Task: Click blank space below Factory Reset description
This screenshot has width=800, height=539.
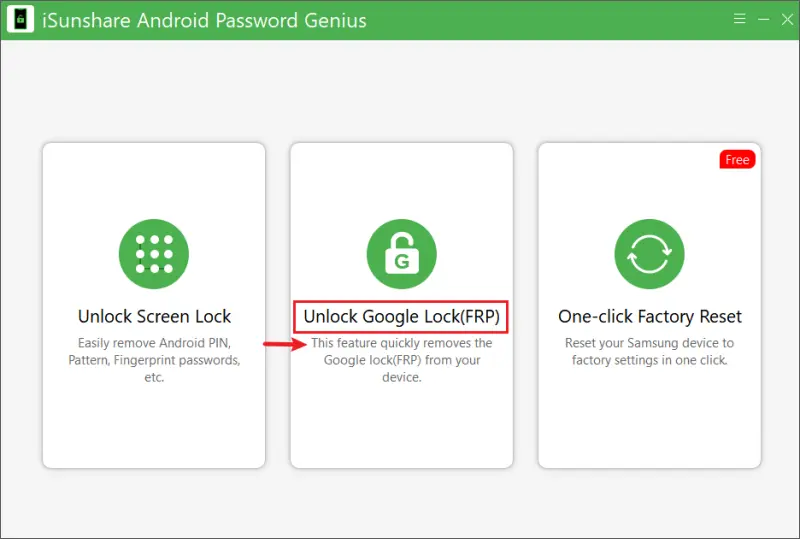Action: (x=649, y=420)
